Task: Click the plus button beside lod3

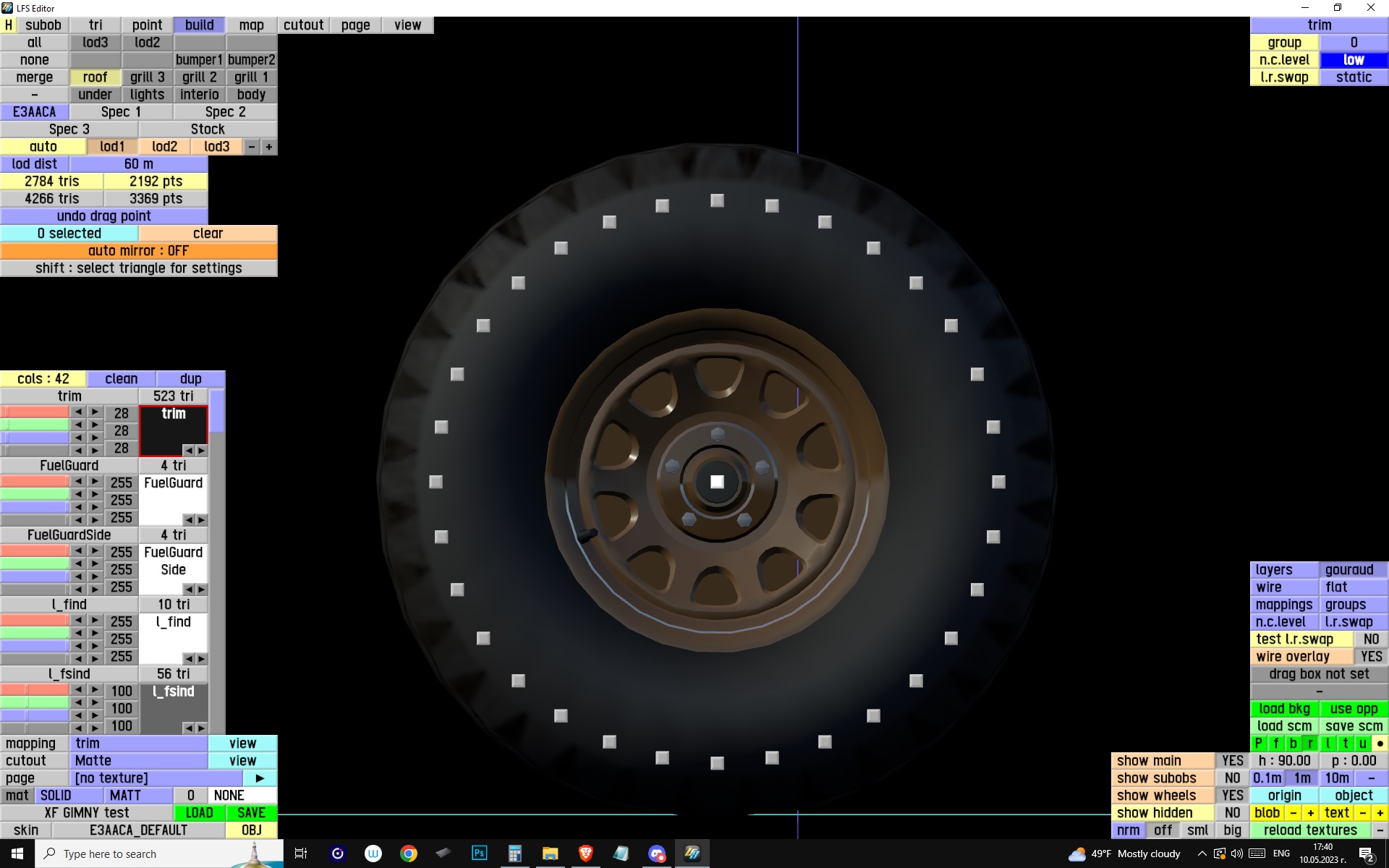Action: pyautogui.click(x=269, y=147)
